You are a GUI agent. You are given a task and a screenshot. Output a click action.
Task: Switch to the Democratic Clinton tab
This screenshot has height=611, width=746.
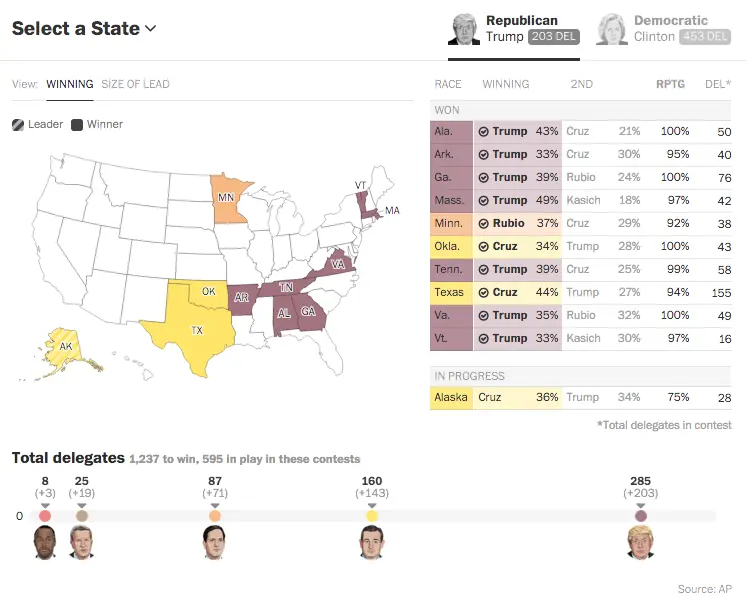pyautogui.click(x=667, y=29)
